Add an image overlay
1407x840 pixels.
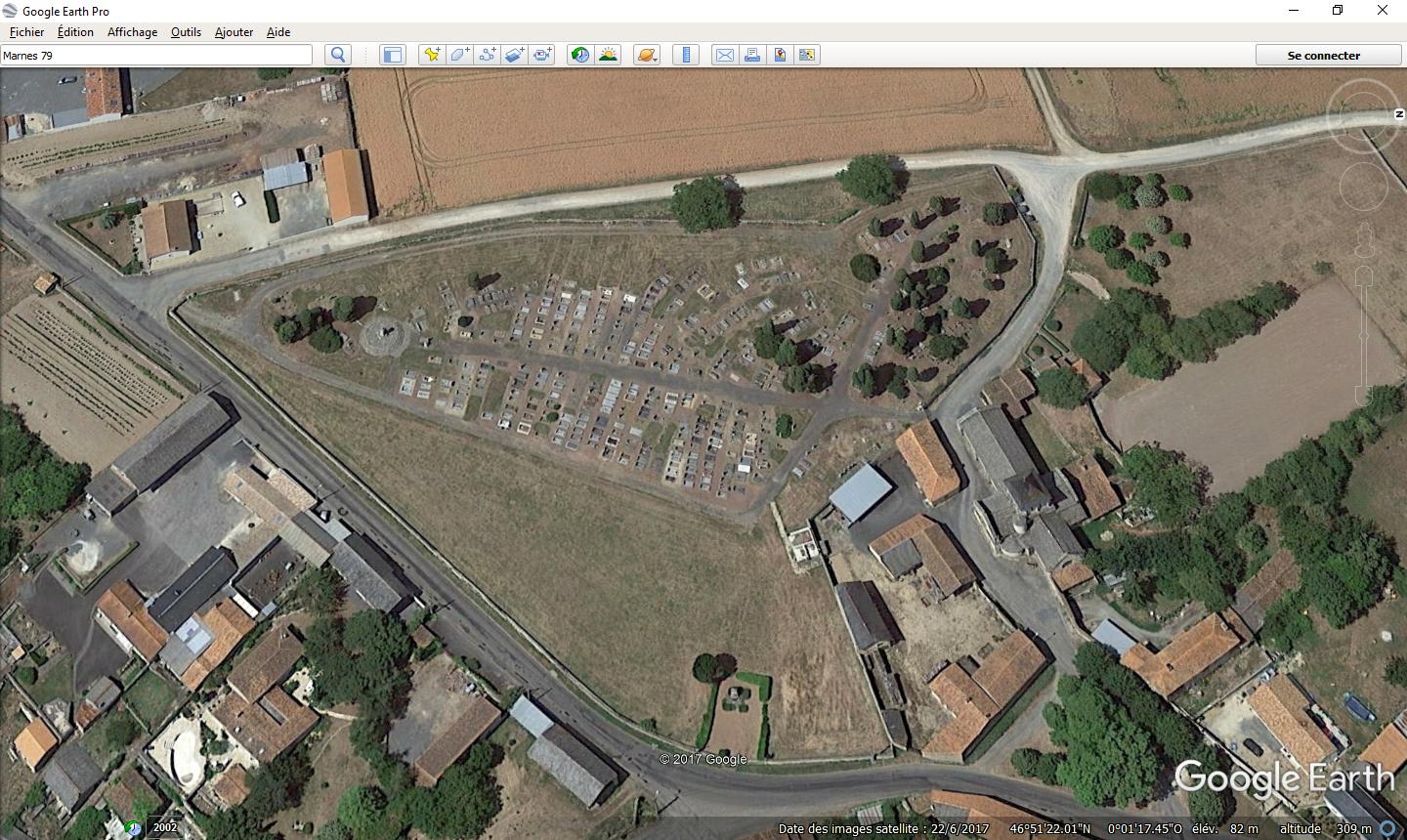(x=515, y=55)
